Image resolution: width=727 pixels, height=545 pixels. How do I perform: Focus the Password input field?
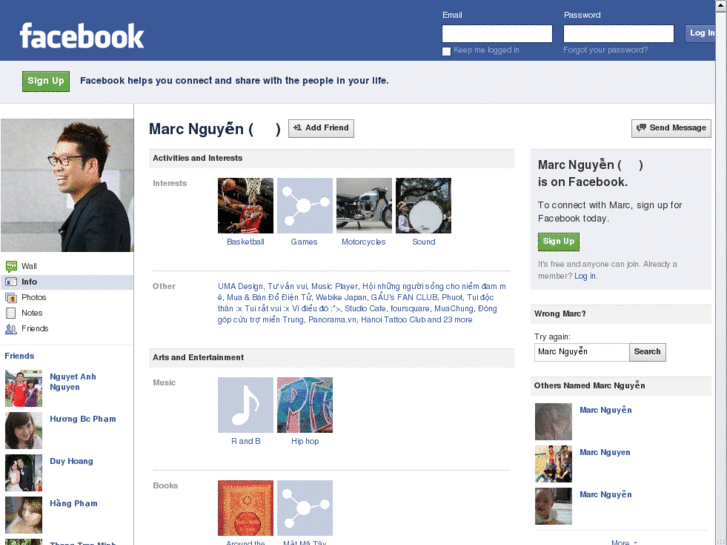coord(619,33)
